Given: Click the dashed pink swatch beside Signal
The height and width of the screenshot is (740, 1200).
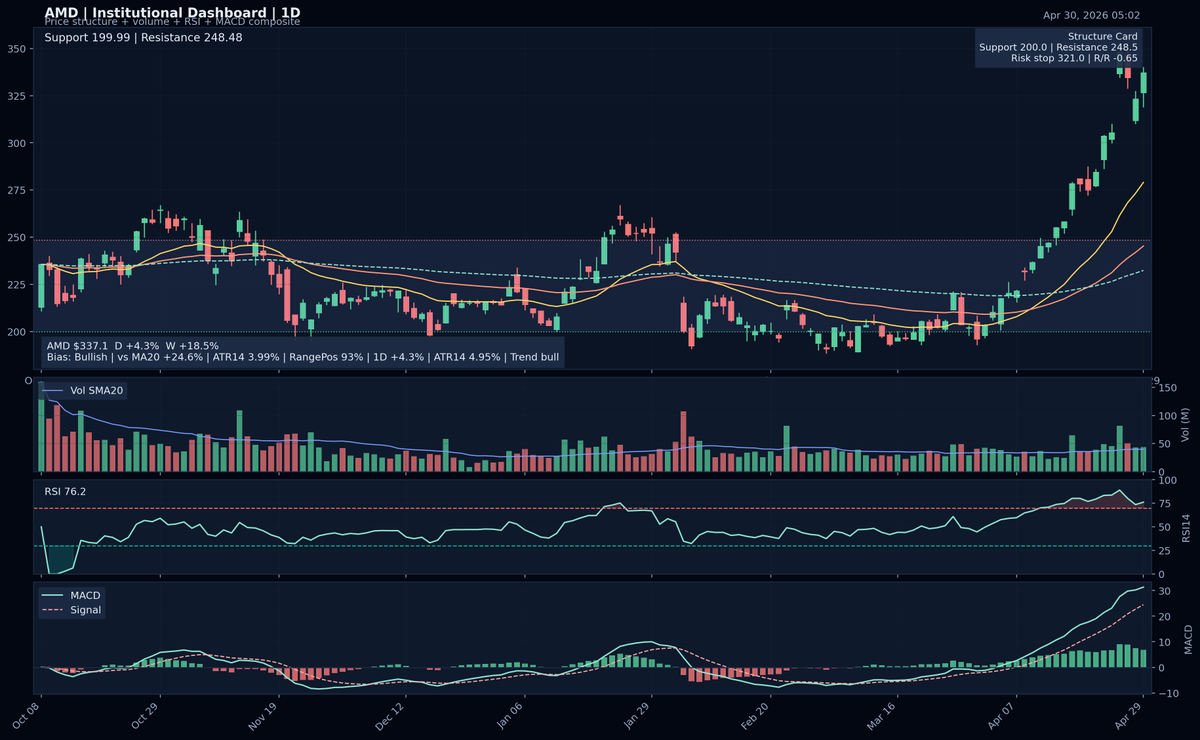Looking at the screenshot, I should pyautogui.click(x=54, y=610).
